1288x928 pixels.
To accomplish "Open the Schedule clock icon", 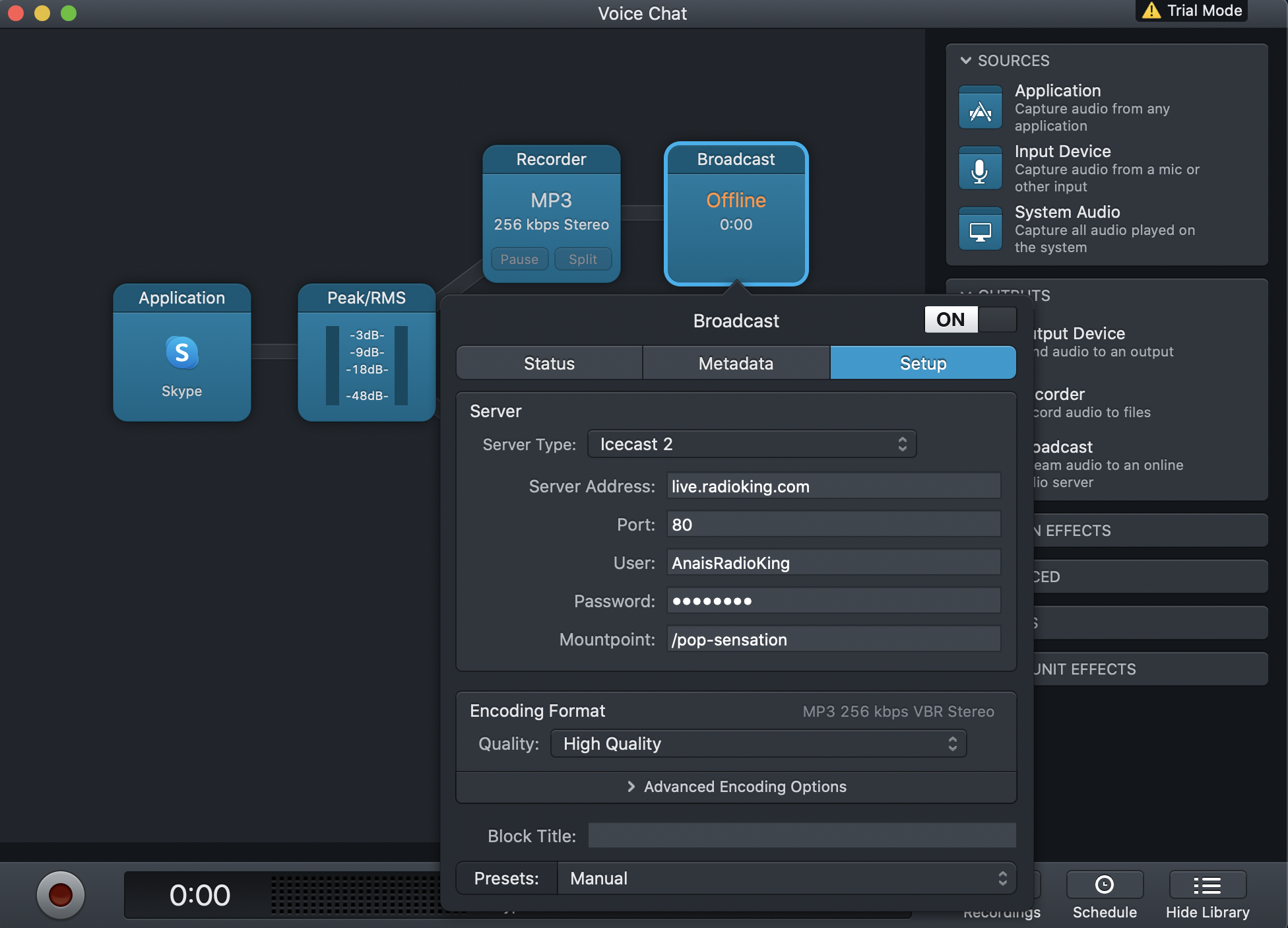I will [x=1104, y=884].
